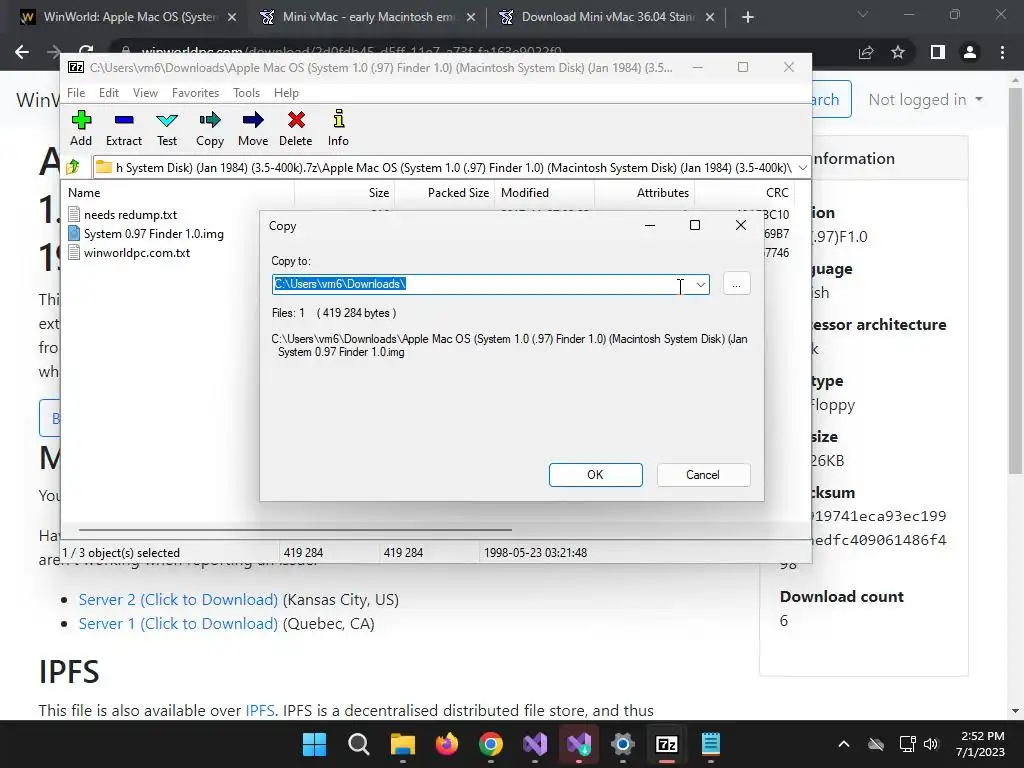Viewport: 1024px width, 768px height.
Task: Open the Help menu in 7-Zip
Action: coord(286,93)
